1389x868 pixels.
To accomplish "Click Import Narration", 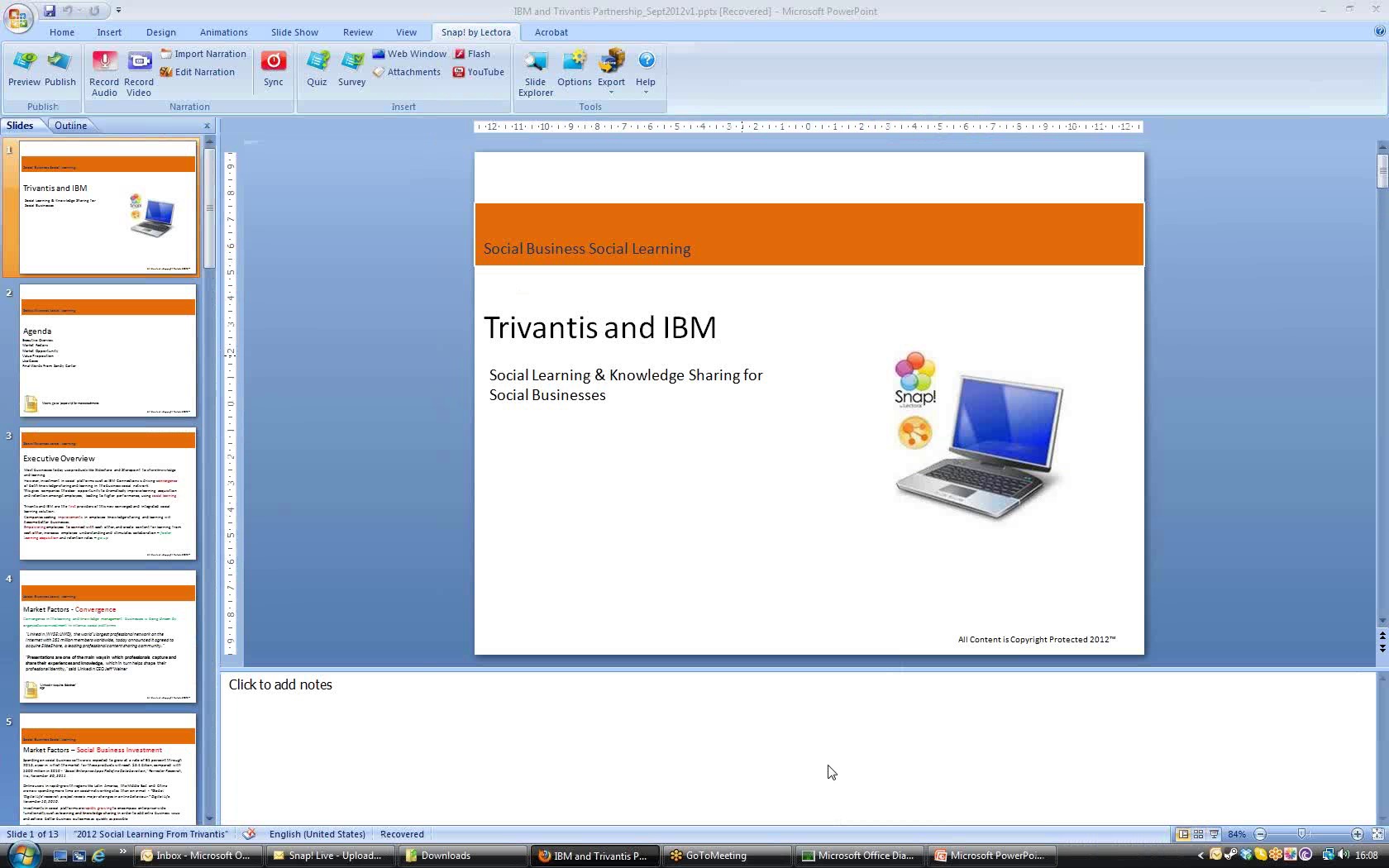I will (203, 54).
